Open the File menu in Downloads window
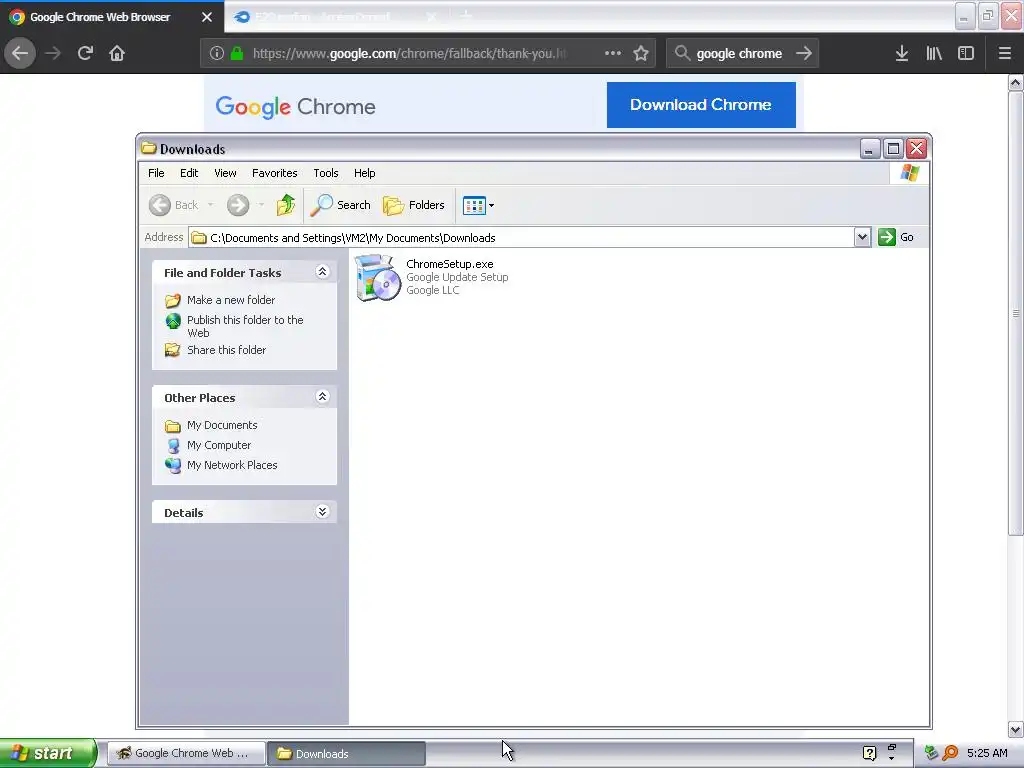 (156, 173)
